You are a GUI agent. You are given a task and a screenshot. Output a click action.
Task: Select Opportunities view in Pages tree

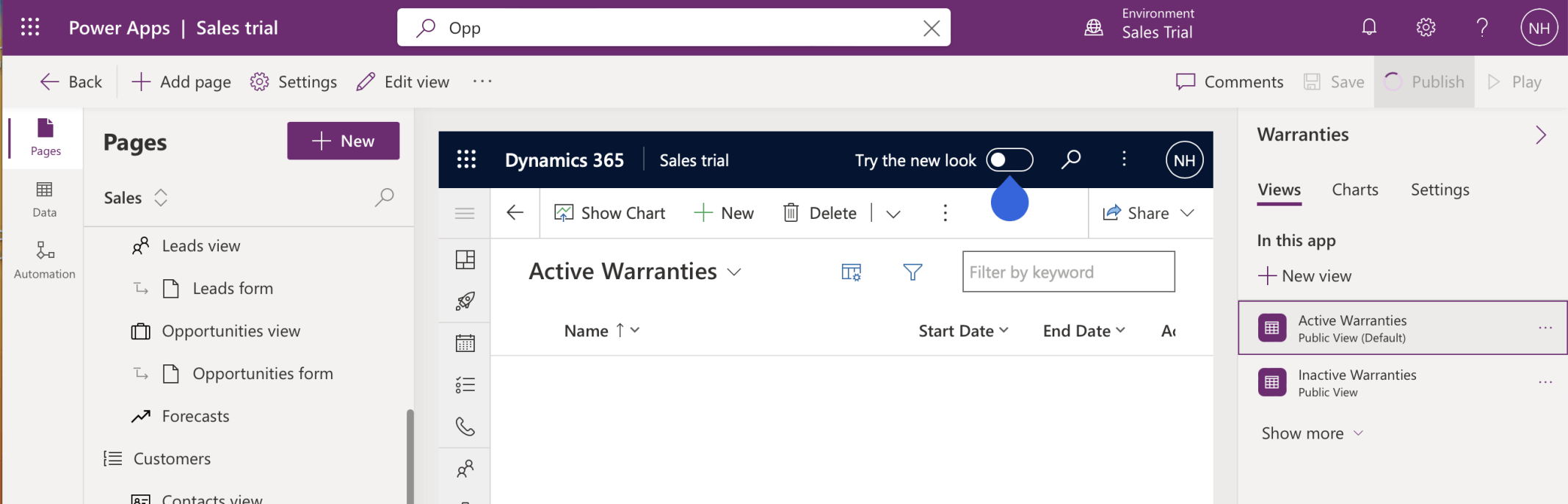231,331
